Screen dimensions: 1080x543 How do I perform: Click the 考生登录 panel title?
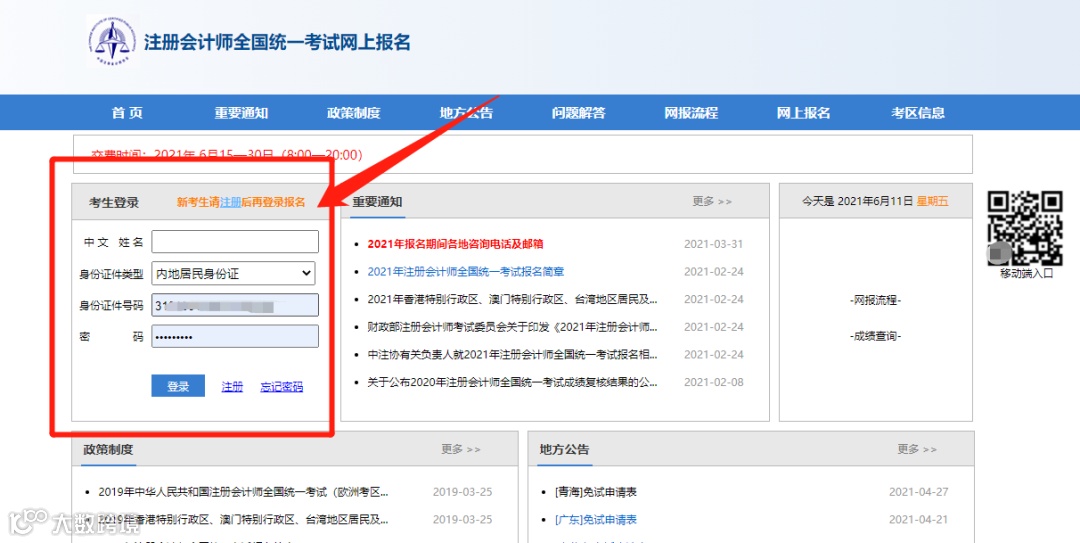coord(114,202)
